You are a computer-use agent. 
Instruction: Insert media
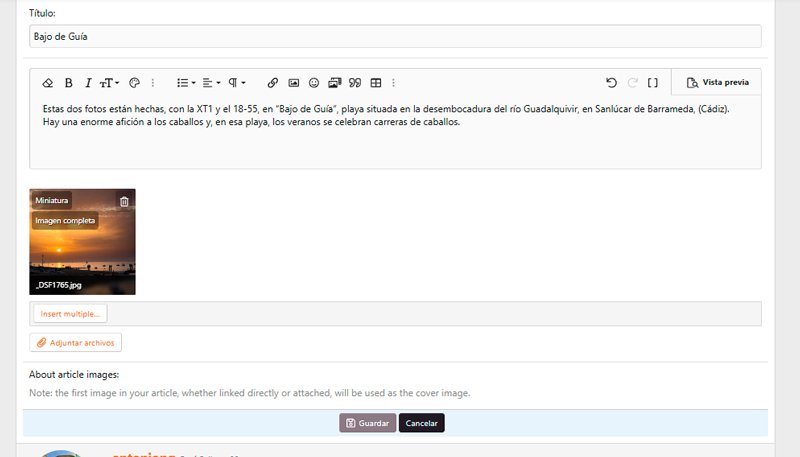tap(335, 83)
